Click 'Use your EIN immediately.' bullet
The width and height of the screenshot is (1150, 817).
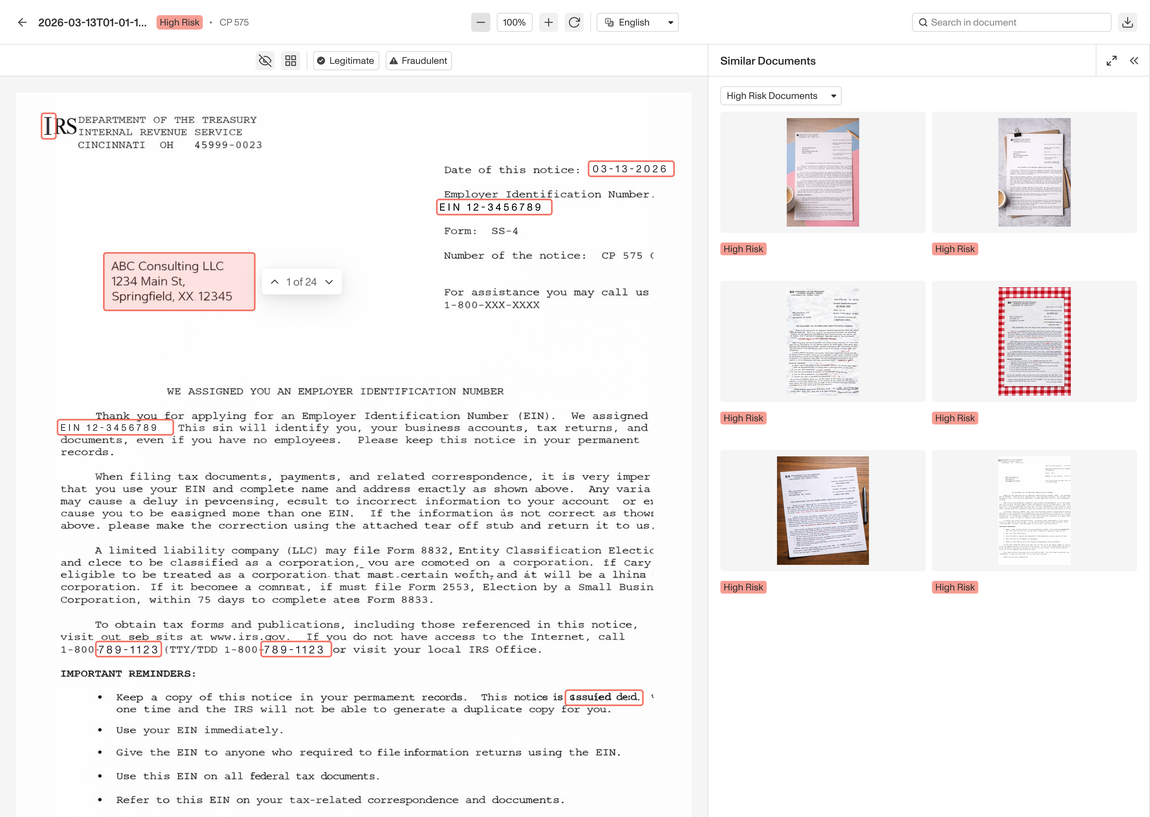click(199, 730)
